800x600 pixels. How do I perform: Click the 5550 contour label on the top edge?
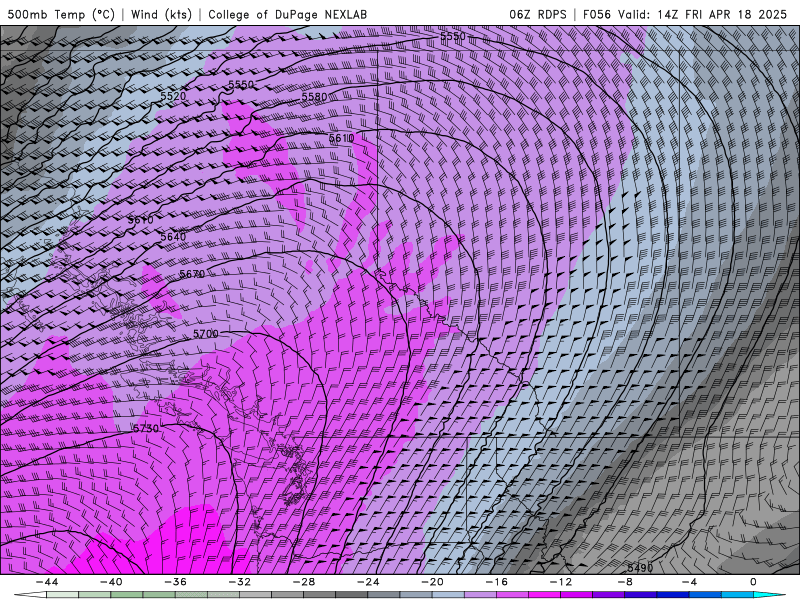[453, 36]
